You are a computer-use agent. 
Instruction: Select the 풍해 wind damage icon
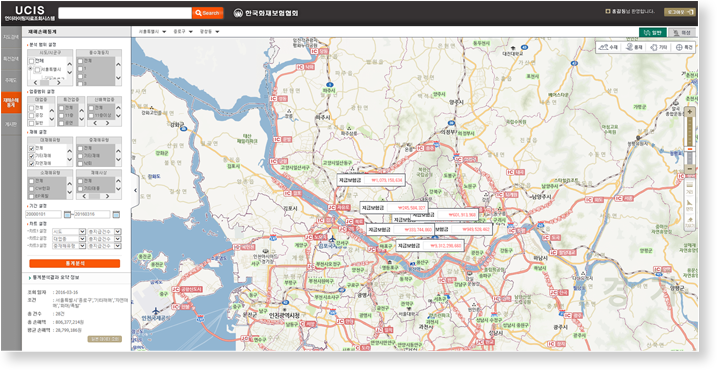[x=634, y=47]
